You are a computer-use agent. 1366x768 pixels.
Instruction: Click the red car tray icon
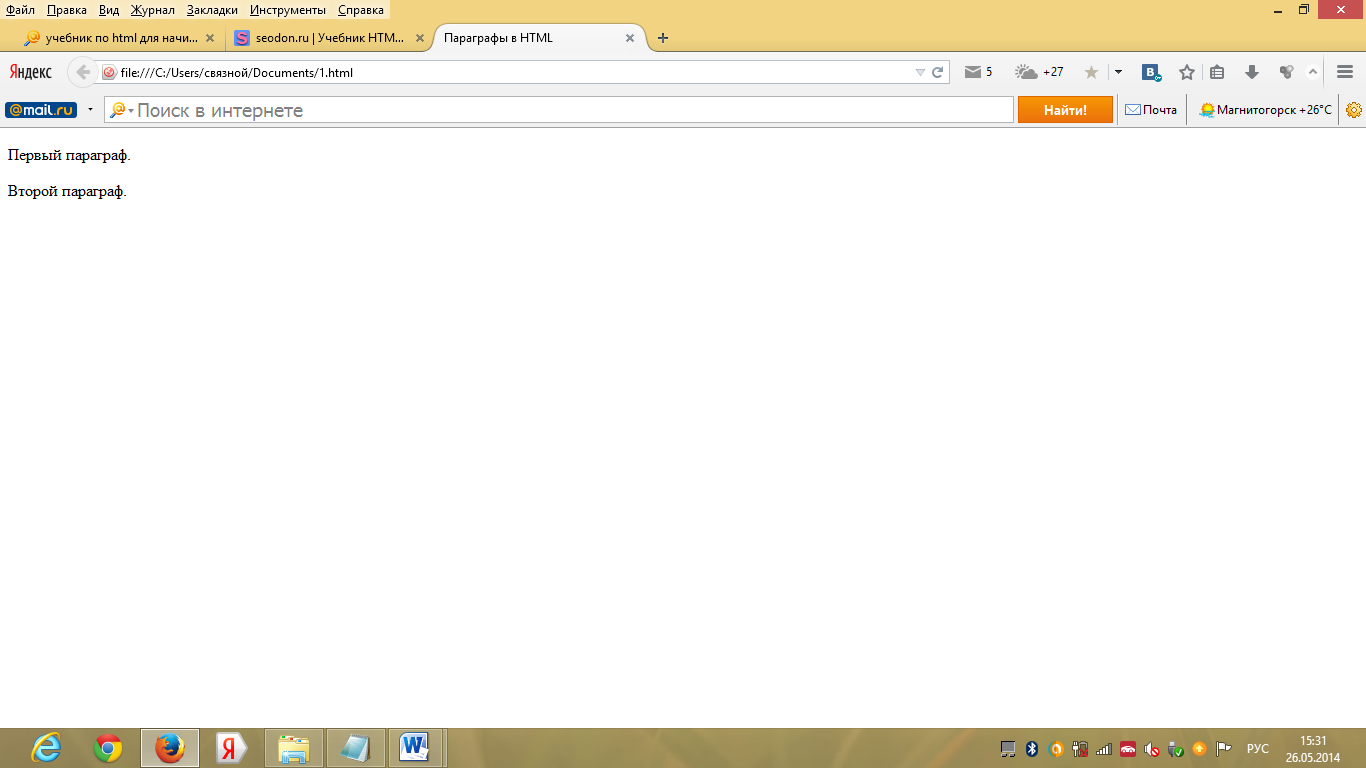(1128, 749)
